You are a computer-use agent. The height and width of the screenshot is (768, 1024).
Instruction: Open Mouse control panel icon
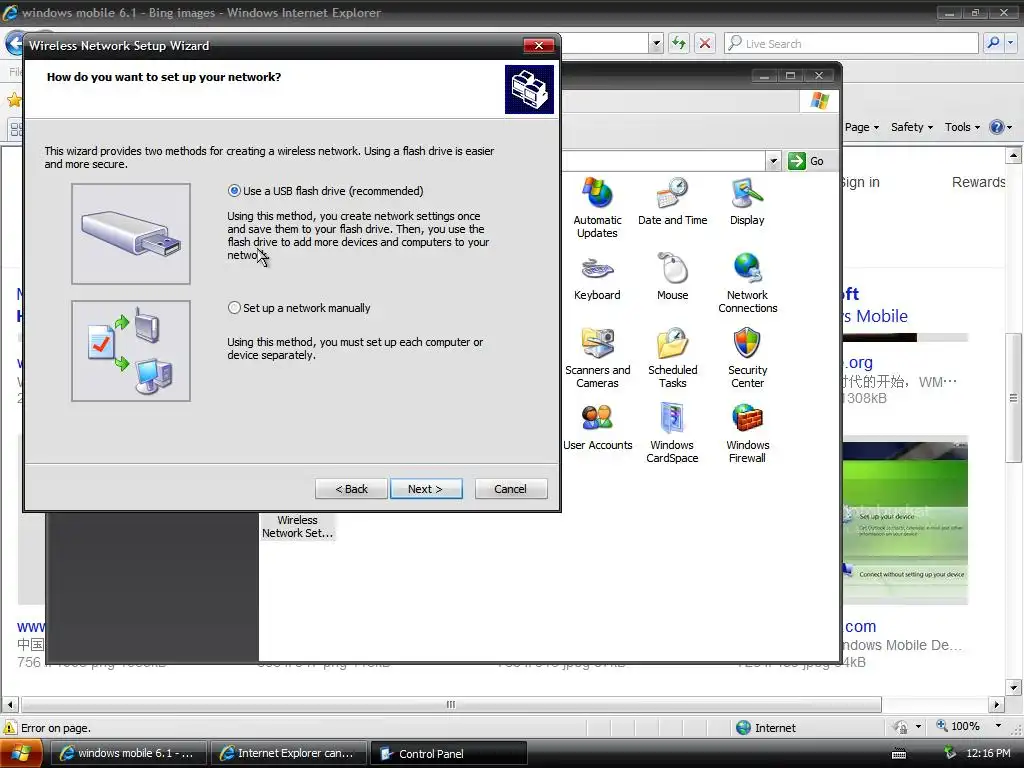[672, 276]
